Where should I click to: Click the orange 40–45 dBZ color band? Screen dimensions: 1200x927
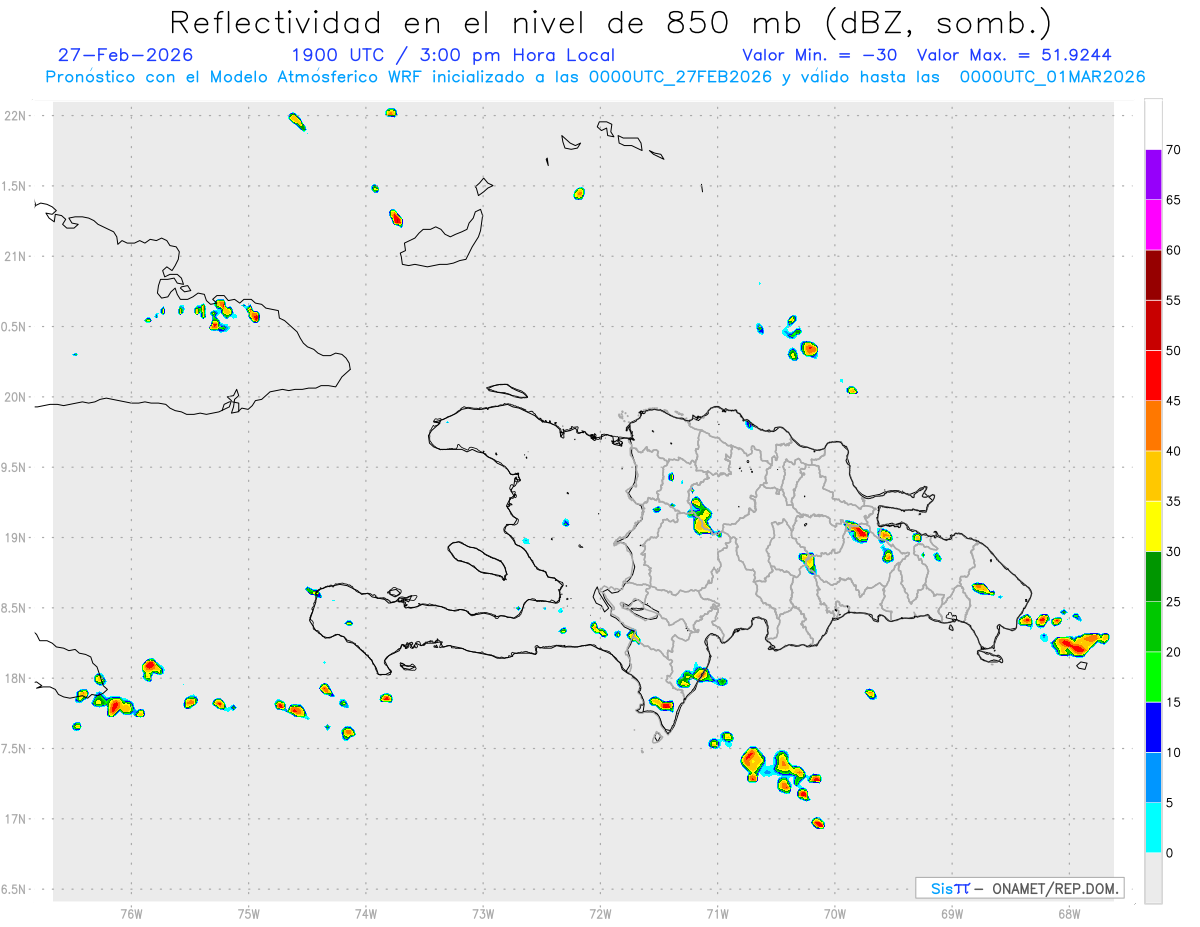coord(1153,426)
